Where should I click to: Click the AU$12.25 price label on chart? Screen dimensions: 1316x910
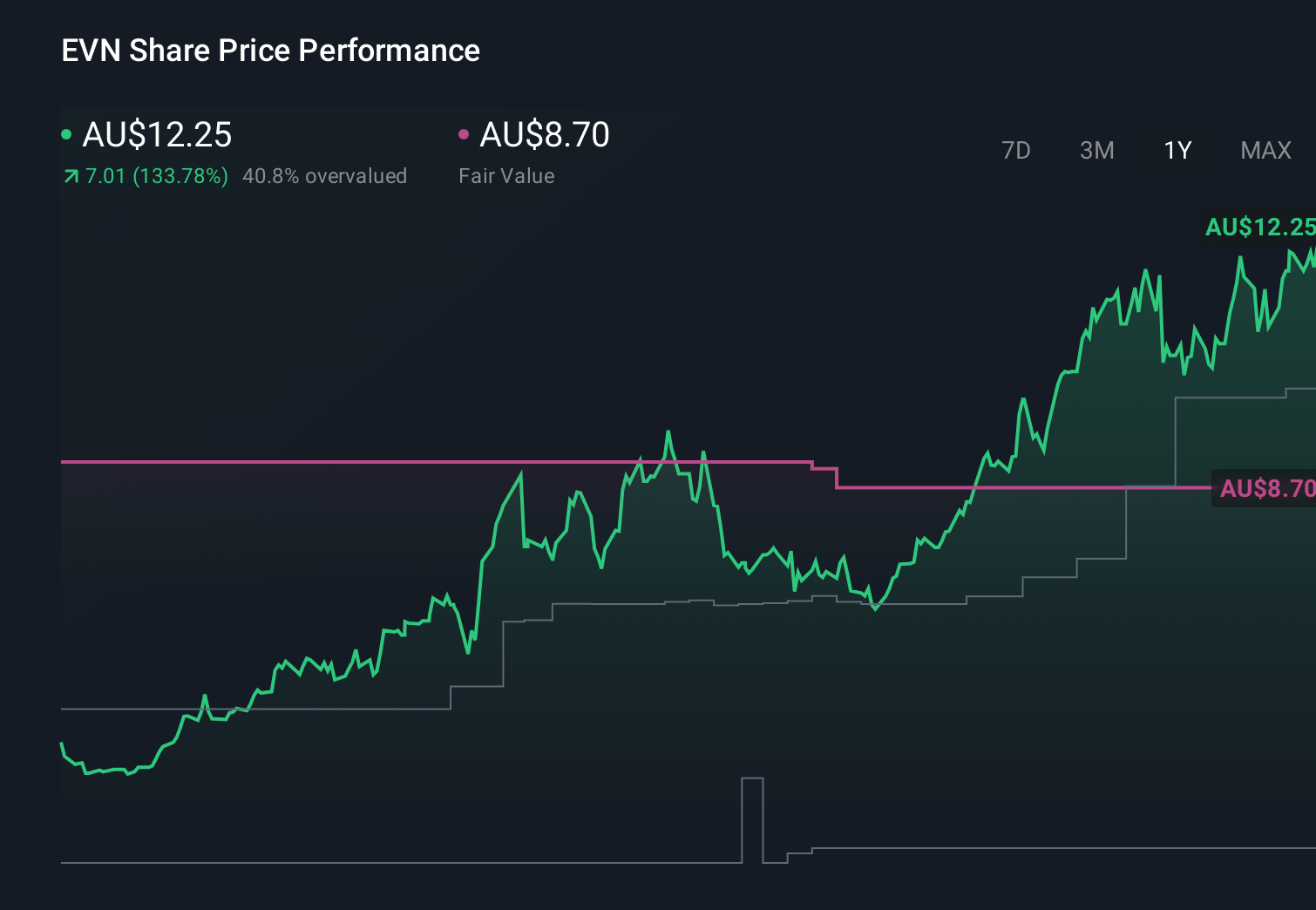(1258, 229)
